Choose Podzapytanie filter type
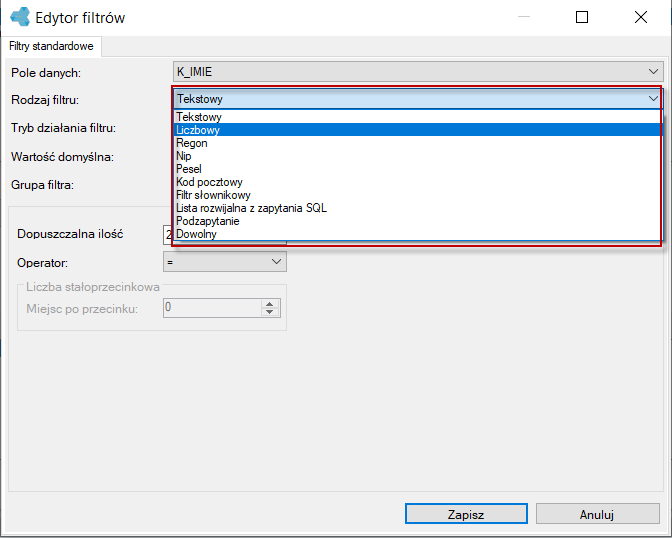 pos(417,221)
